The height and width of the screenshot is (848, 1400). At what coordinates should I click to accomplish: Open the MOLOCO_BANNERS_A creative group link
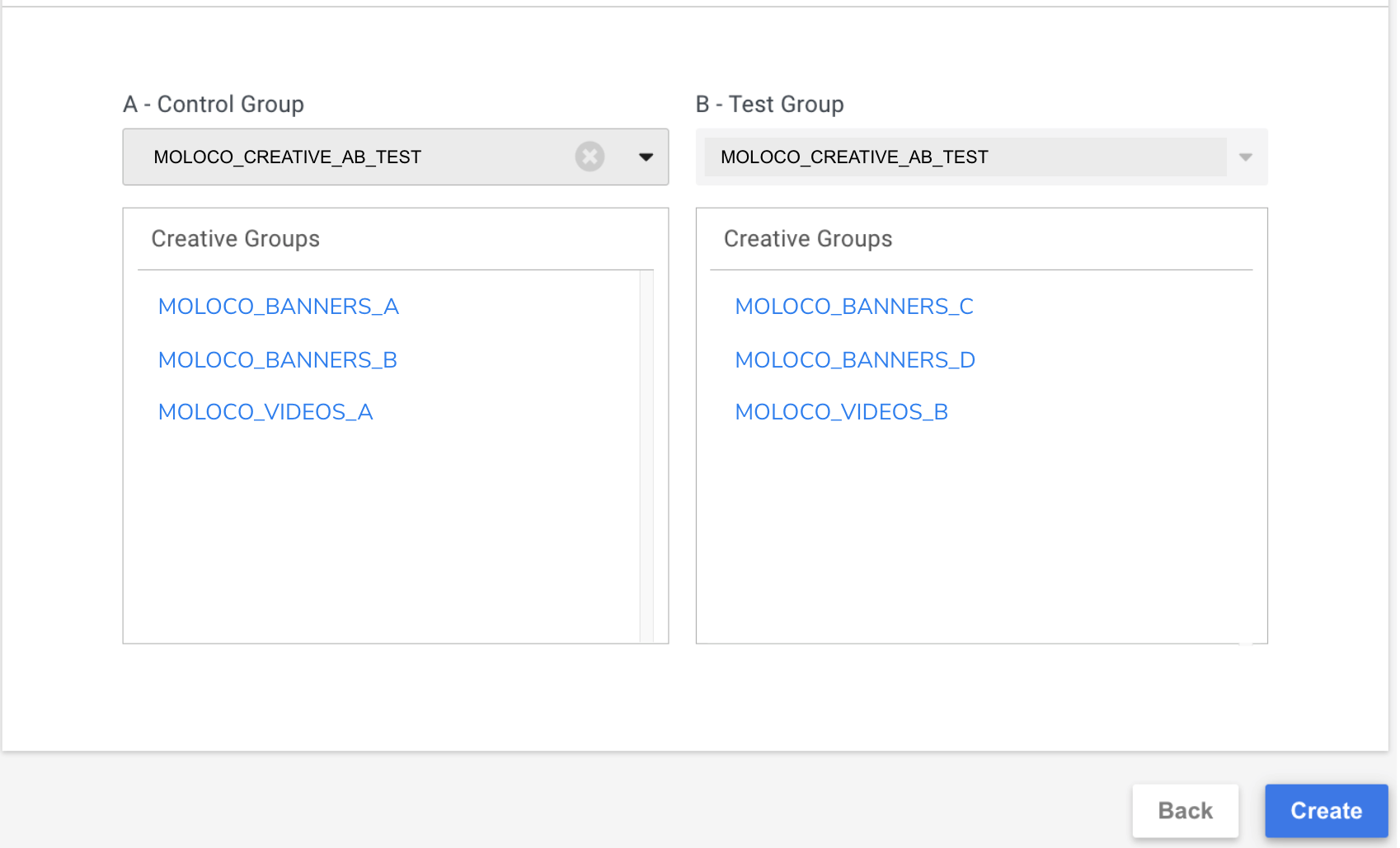click(x=279, y=307)
